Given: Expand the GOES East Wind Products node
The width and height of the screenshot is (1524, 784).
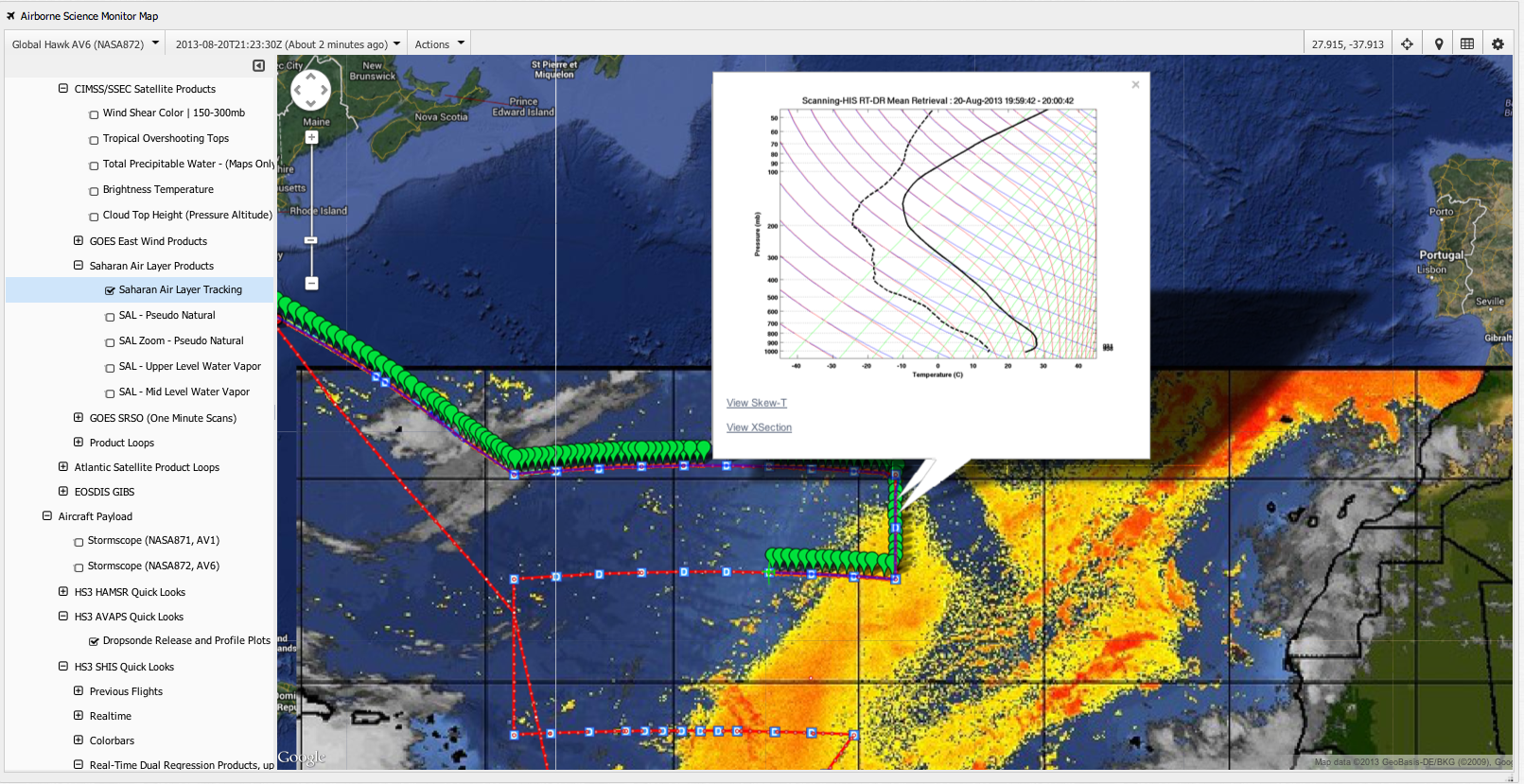Looking at the screenshot, I should [x=79, y=241].
